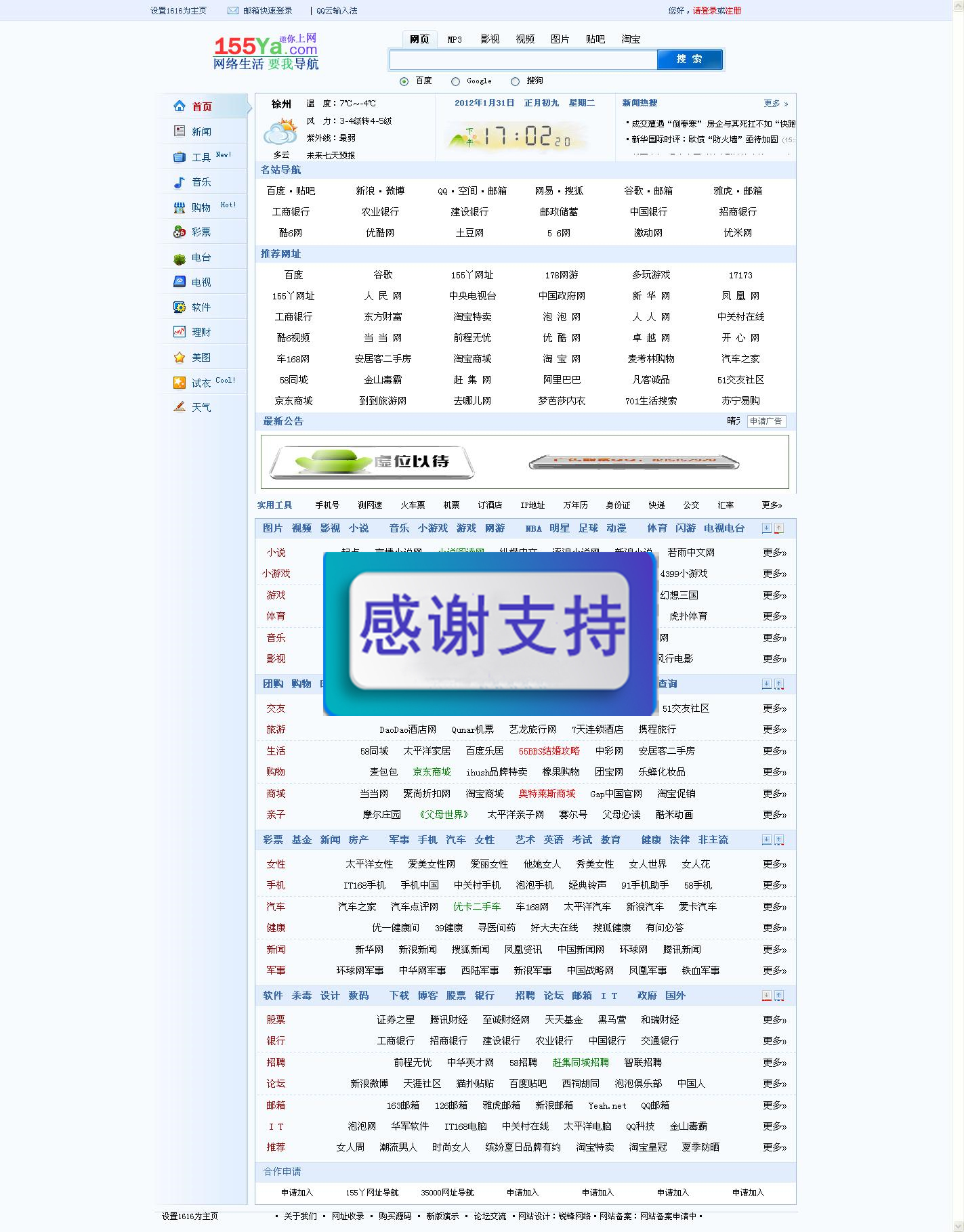Click the search text input field
This screenshot has width=964, height=1232.
524,60
